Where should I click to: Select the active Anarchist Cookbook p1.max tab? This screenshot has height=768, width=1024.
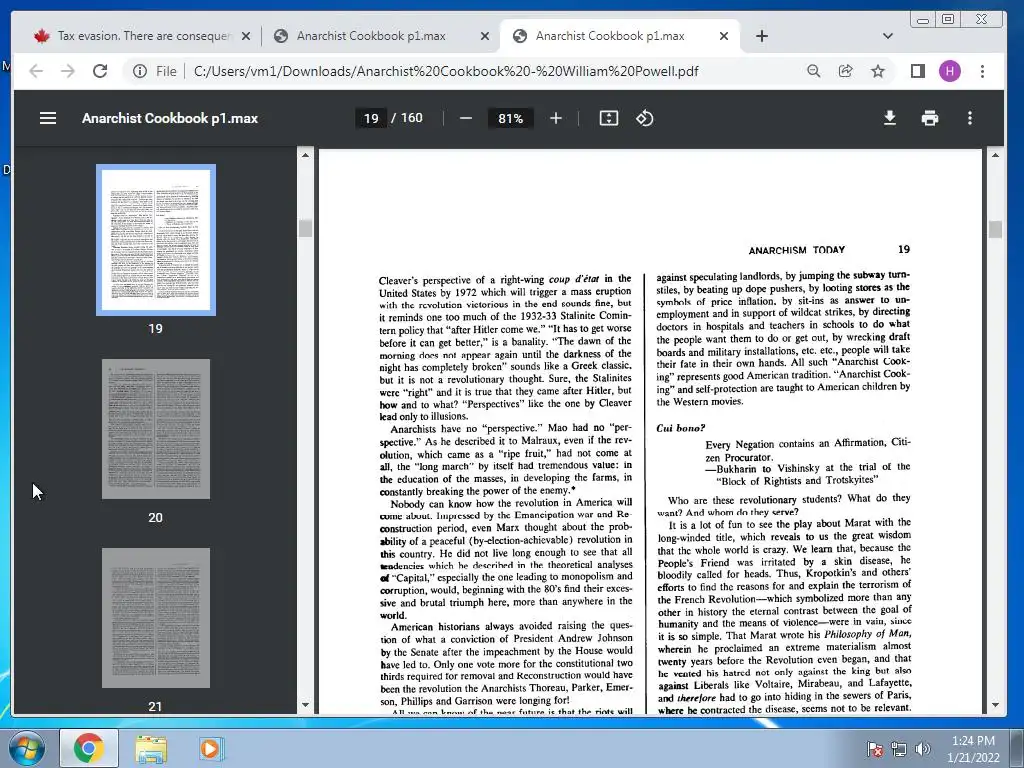pos(620,36)
